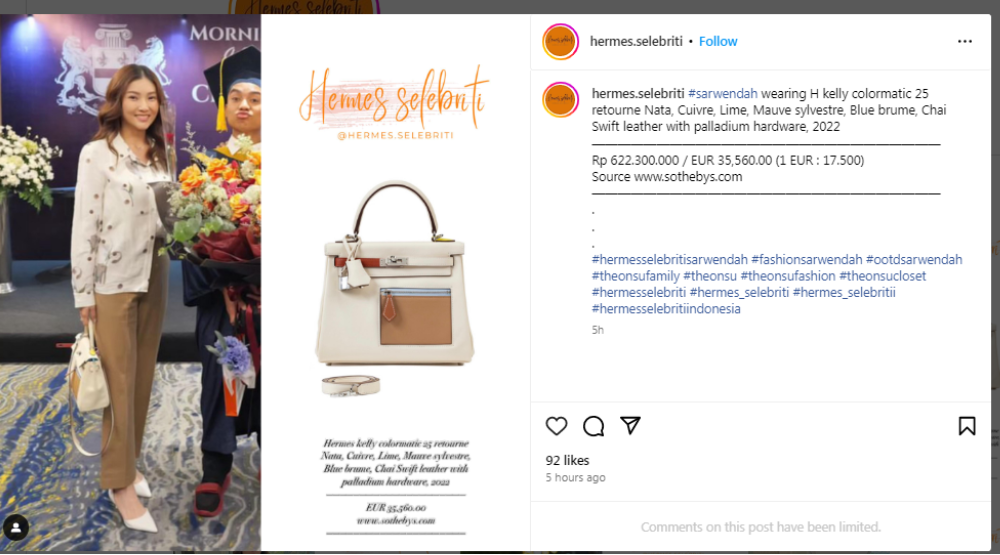Open the three-dot more options menu

tap(965, 41)
